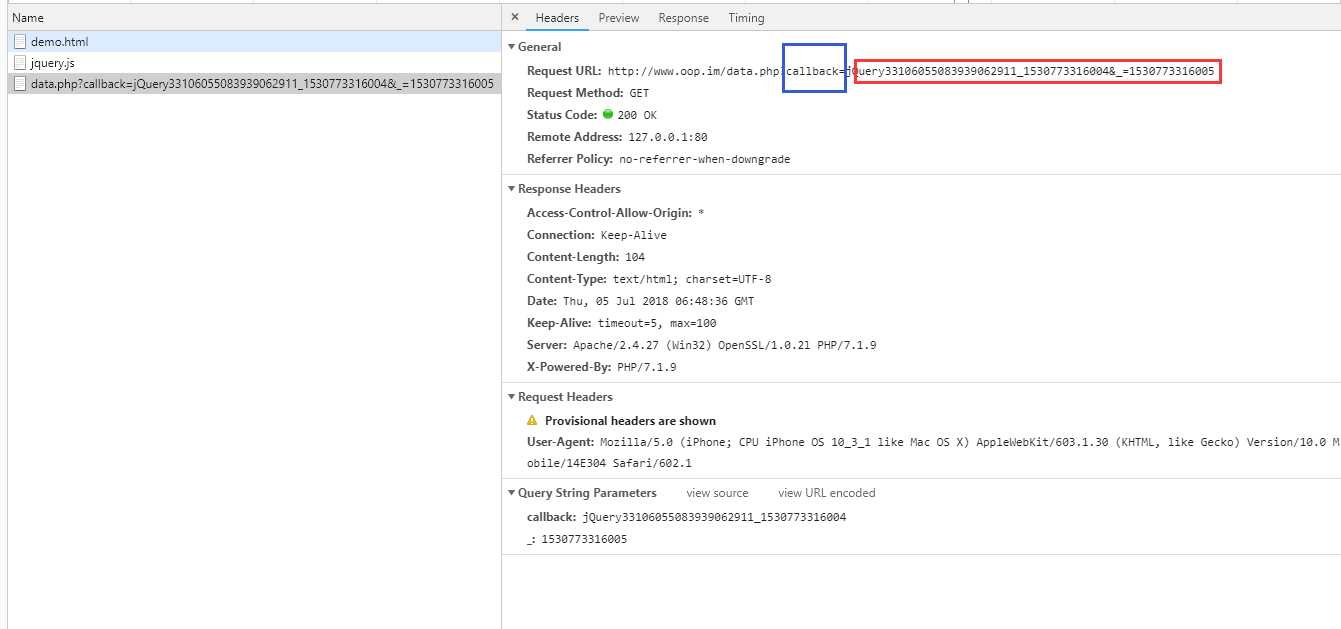Viewport: 1341px width, 629px height.
Task: Click the Status Code label
Action: pos(563,115)
